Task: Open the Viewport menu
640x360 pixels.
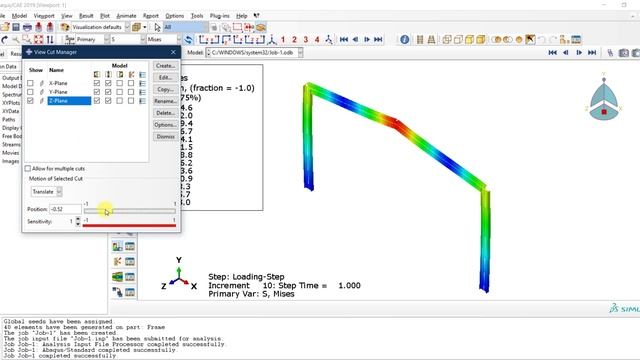Action: tap(44, 16)
